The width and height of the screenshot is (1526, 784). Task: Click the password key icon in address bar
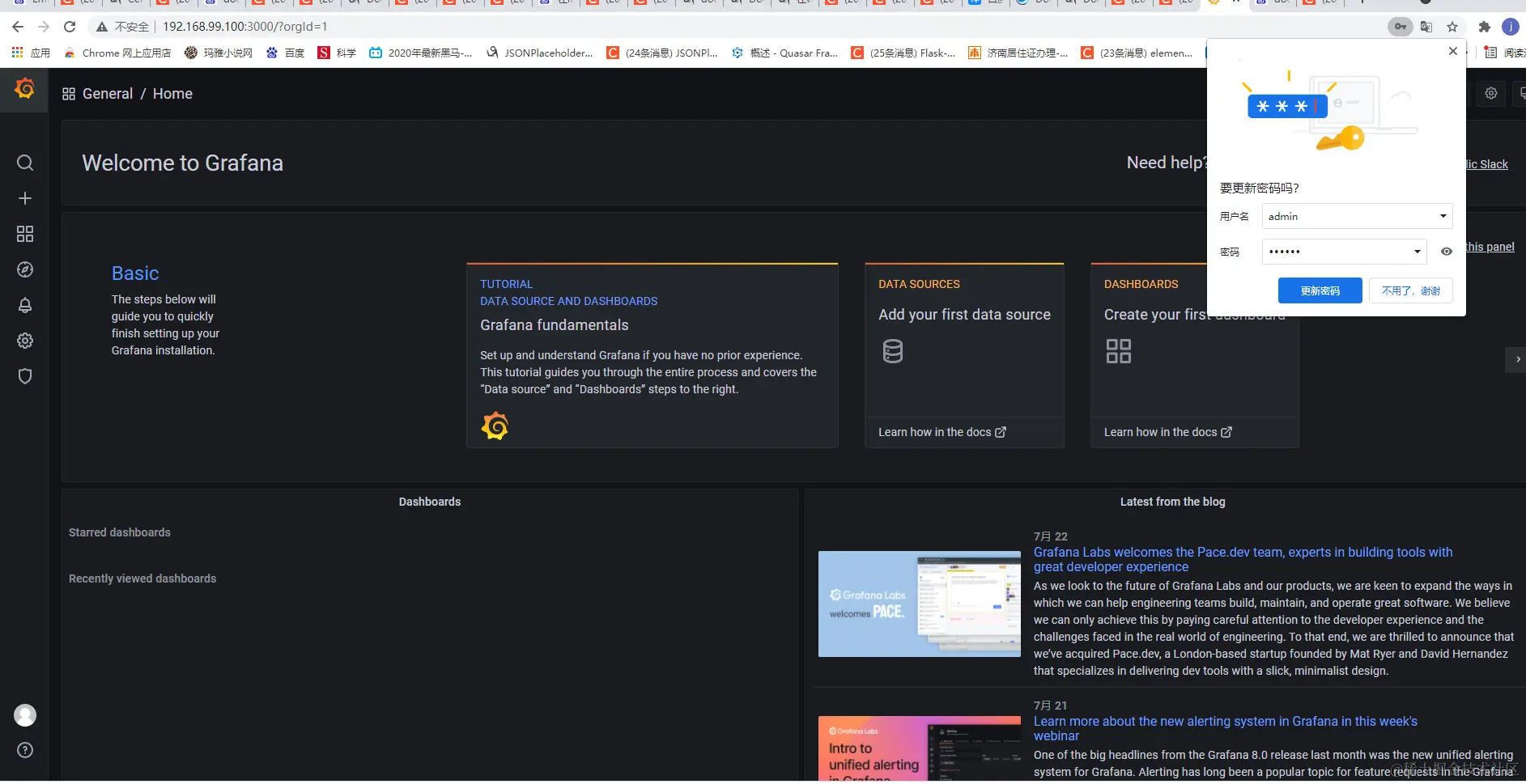(1400, 27)
